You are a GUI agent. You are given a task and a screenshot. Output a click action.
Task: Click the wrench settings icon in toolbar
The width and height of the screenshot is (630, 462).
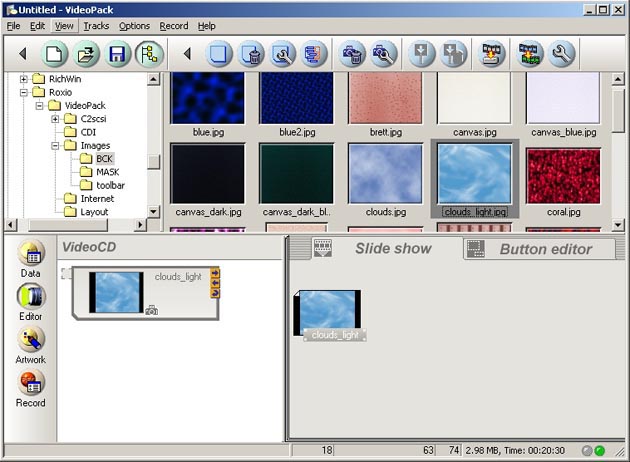point(562,53)
